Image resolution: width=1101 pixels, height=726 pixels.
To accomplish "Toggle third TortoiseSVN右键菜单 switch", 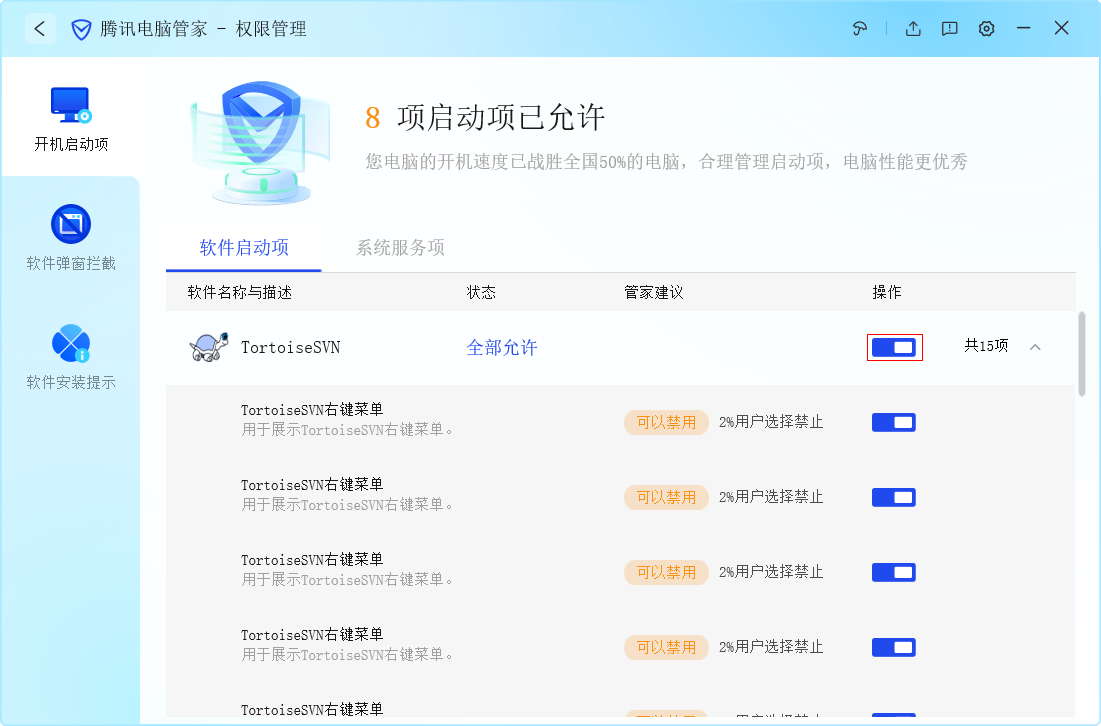I will click(894, 572).
